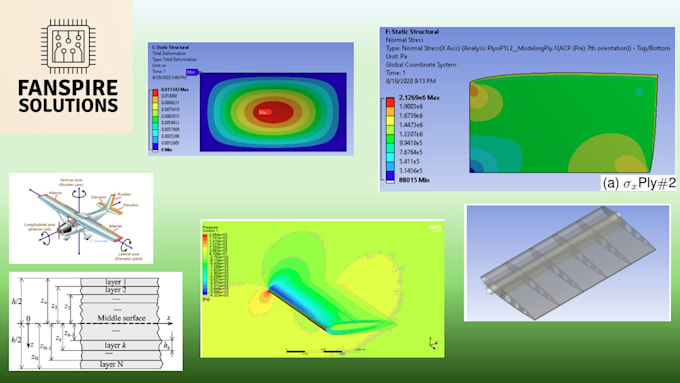The image size is (680, 383).
Task: Click the Fanspire Solutions circuit chip logo
Action: point(68,46)
